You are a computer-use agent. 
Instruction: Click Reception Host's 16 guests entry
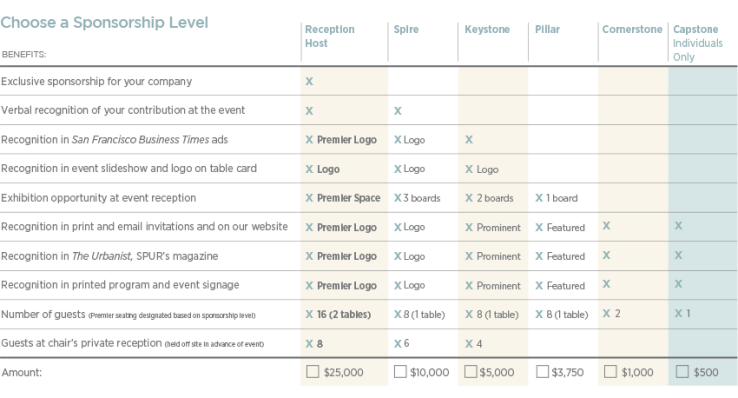[x=338, y=314]
